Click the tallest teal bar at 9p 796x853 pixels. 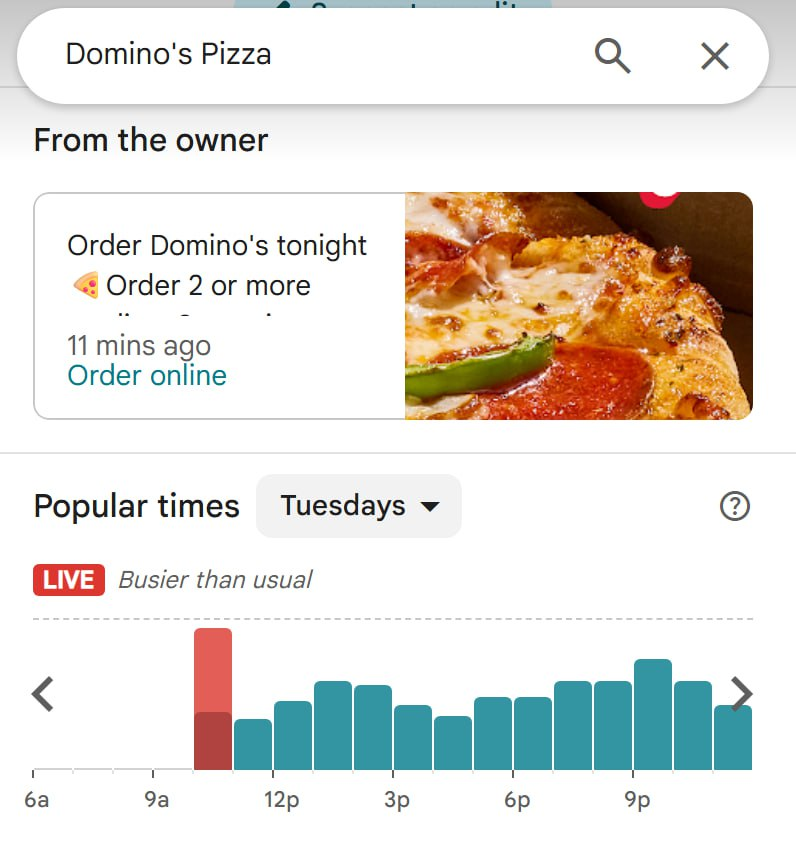coord(653,714)
